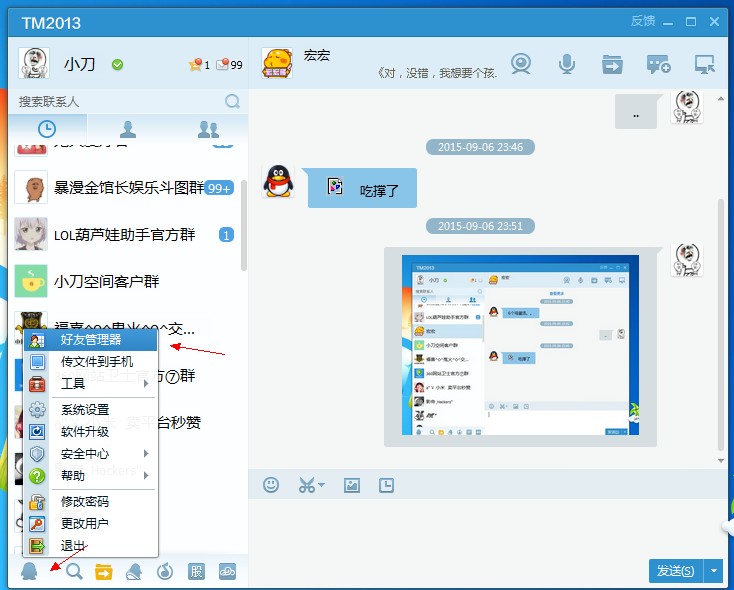Click the file icon in 吃撑了 message
This screenshot has width=734, height=590.
335,186
